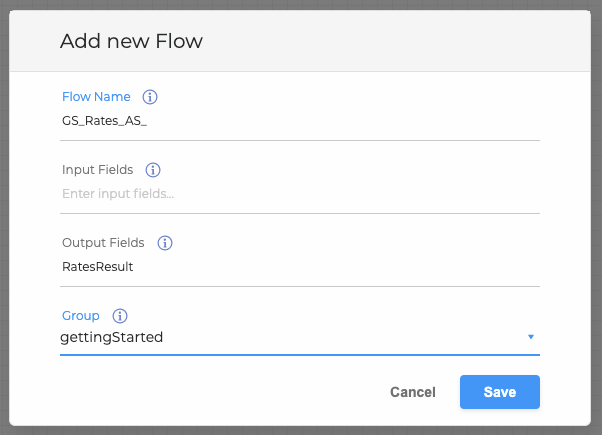The image size is (602, 435).
Task: Click the Output Fields label text
Action: [103, 243]
